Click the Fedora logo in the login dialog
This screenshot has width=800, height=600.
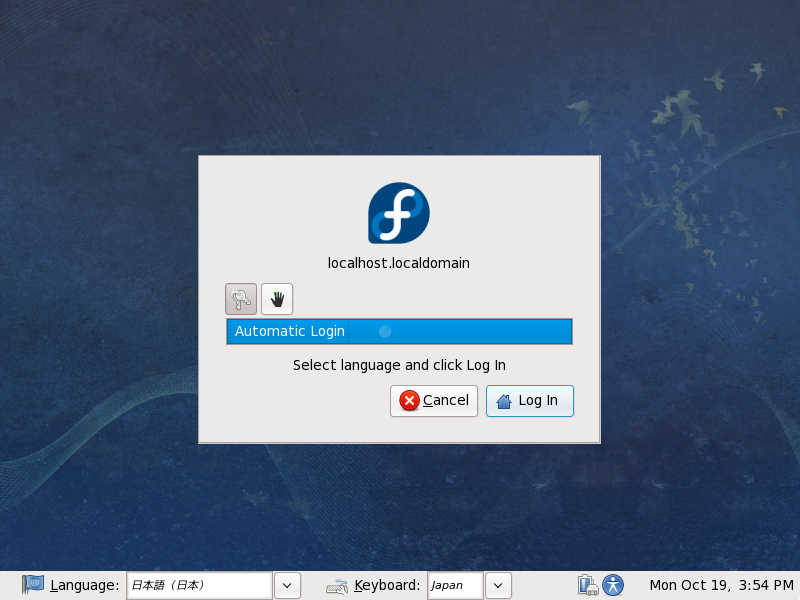click(398, 213)
